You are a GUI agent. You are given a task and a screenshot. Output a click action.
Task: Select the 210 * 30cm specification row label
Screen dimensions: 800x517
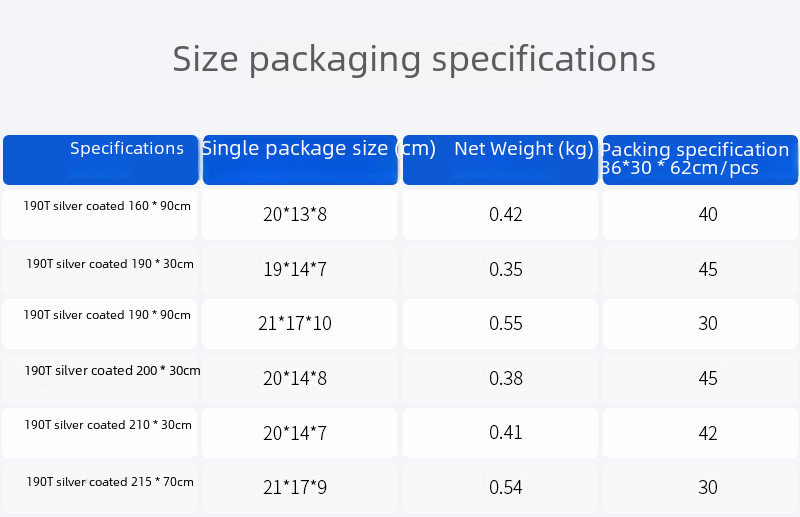point(108,425)
